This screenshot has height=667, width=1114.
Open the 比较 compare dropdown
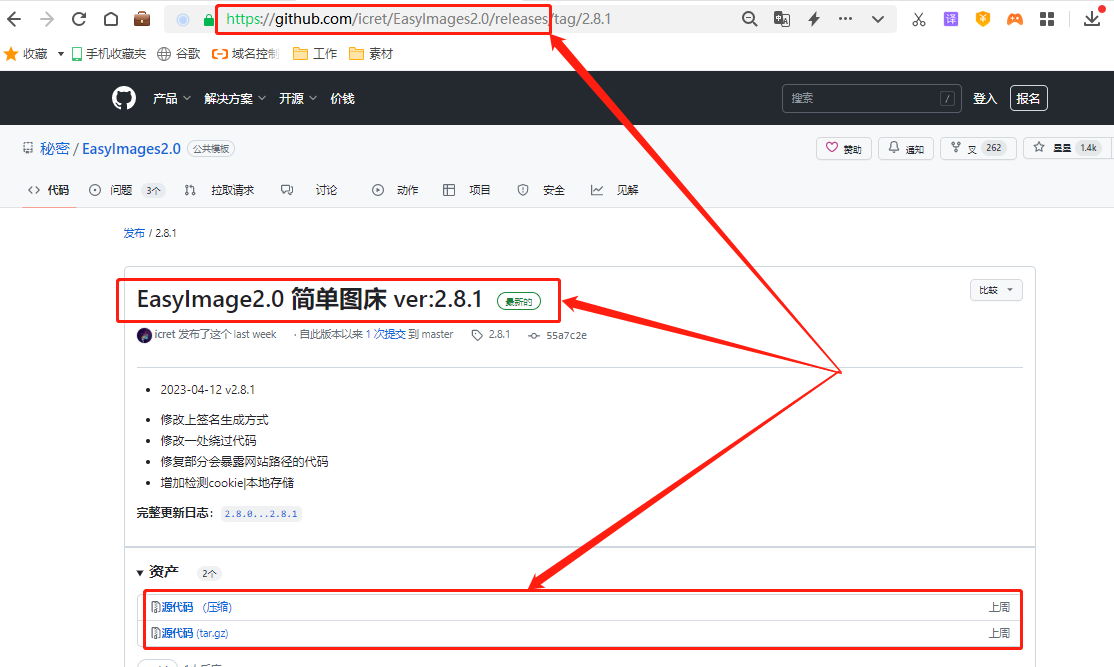(x=995, y=289)
